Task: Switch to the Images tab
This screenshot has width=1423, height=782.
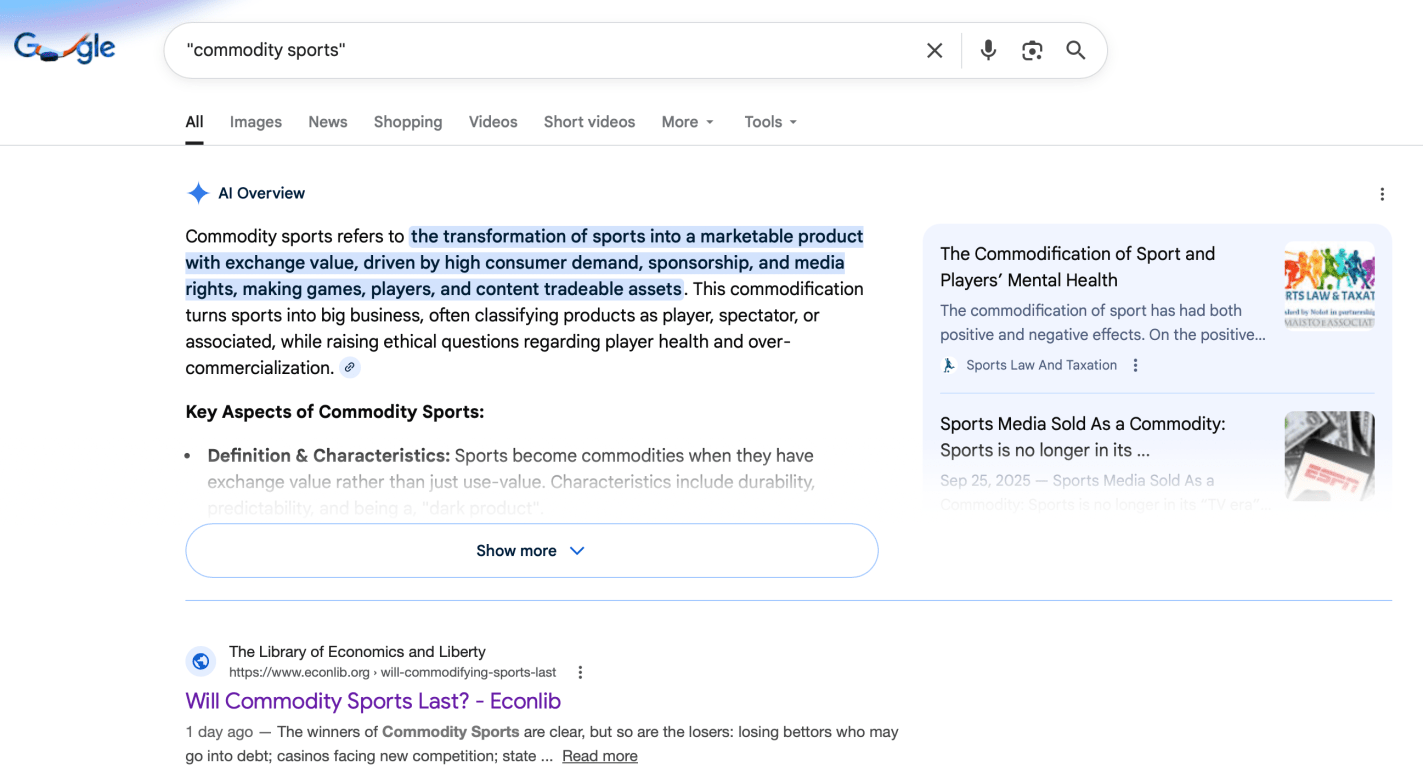Action: point(255,122)
